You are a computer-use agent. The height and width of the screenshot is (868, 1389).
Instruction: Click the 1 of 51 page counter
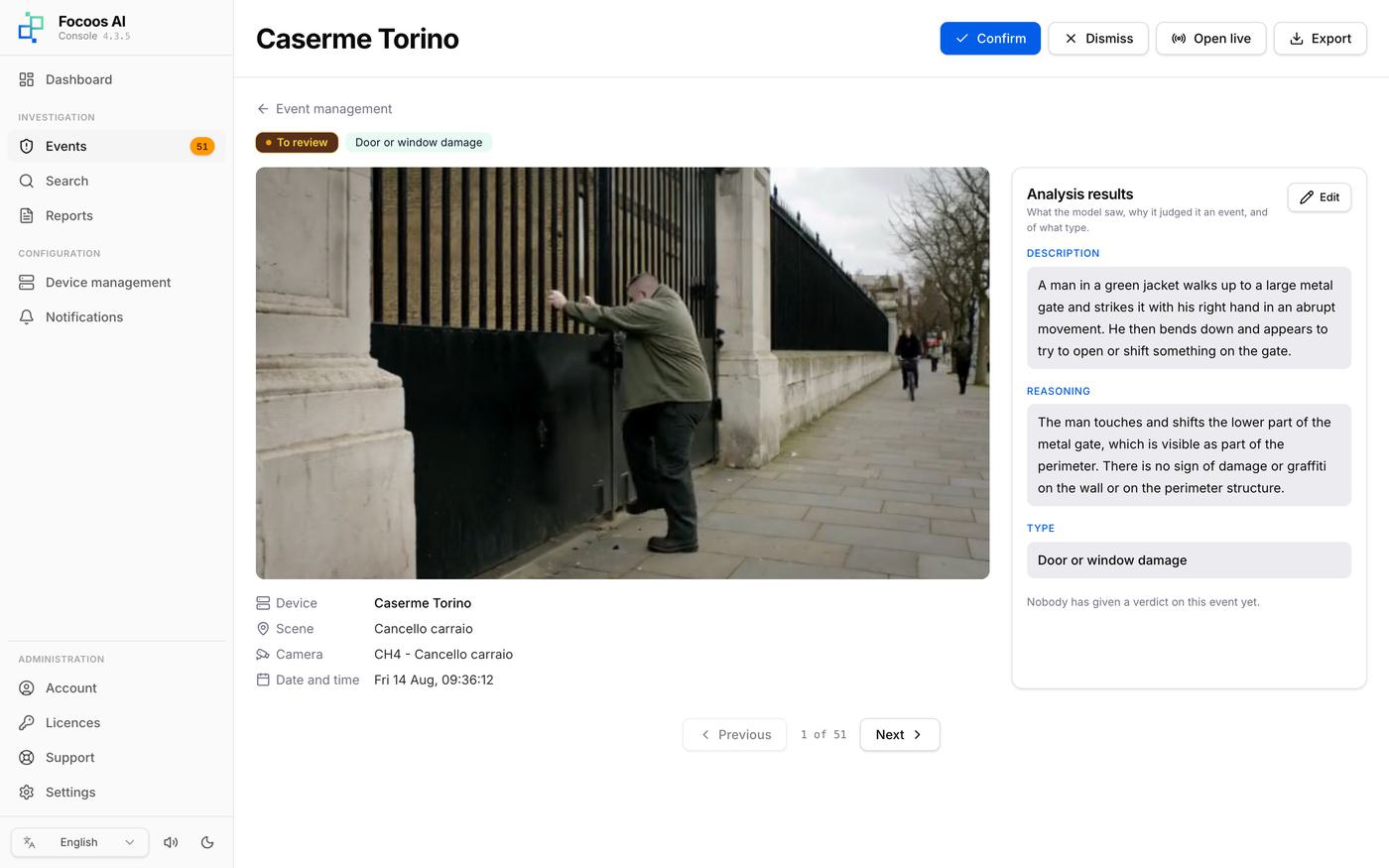pyautogui.click(x=823, y=735)
